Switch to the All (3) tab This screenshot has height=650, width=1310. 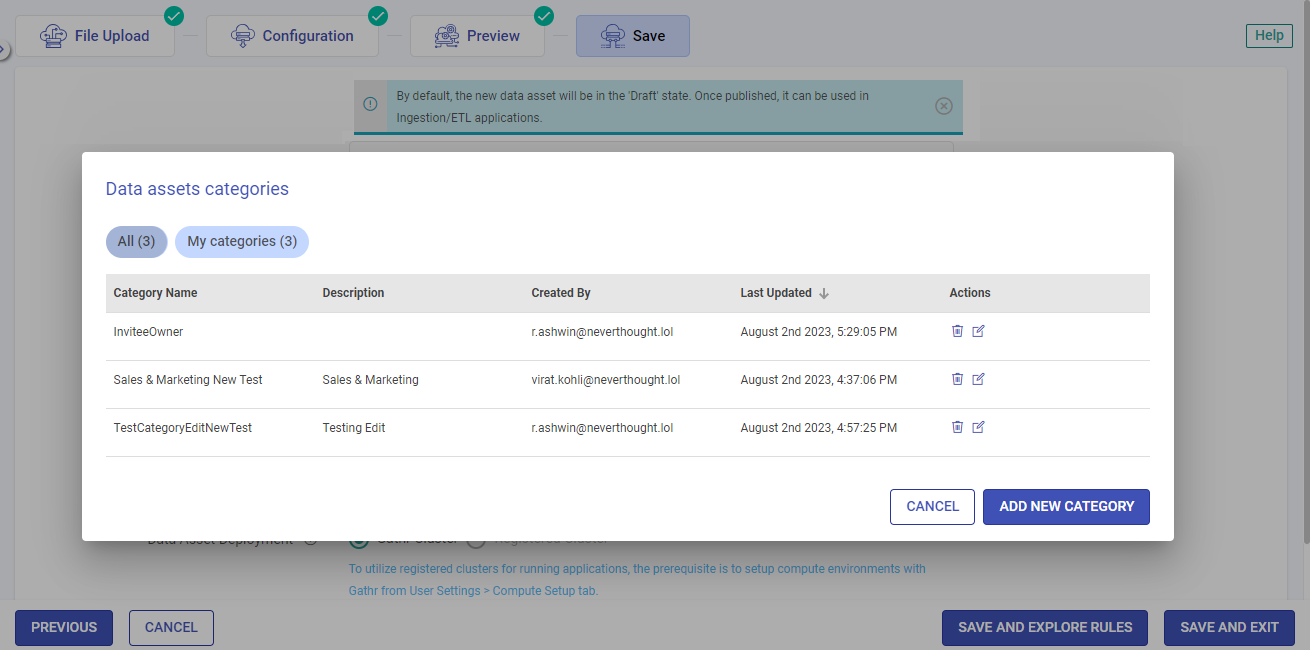pos(136,241)
